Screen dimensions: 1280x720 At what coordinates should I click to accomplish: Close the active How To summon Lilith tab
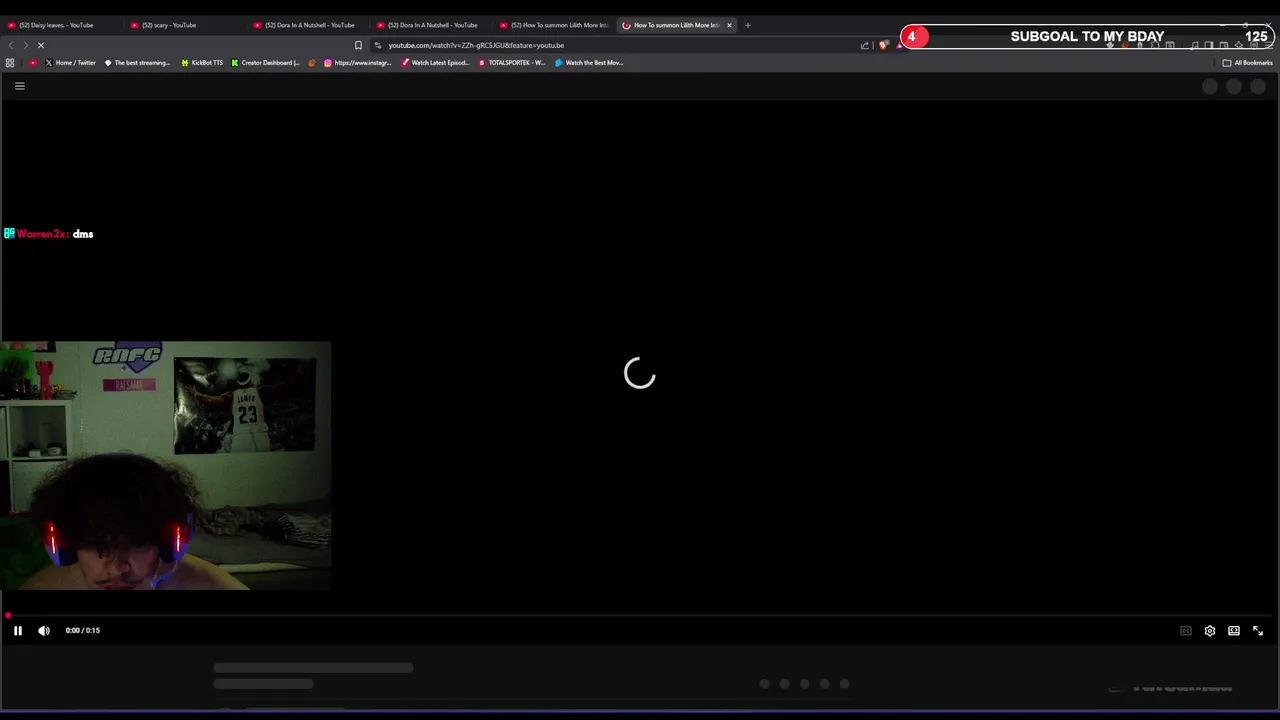pyautogui.click(x=729, y=25)
